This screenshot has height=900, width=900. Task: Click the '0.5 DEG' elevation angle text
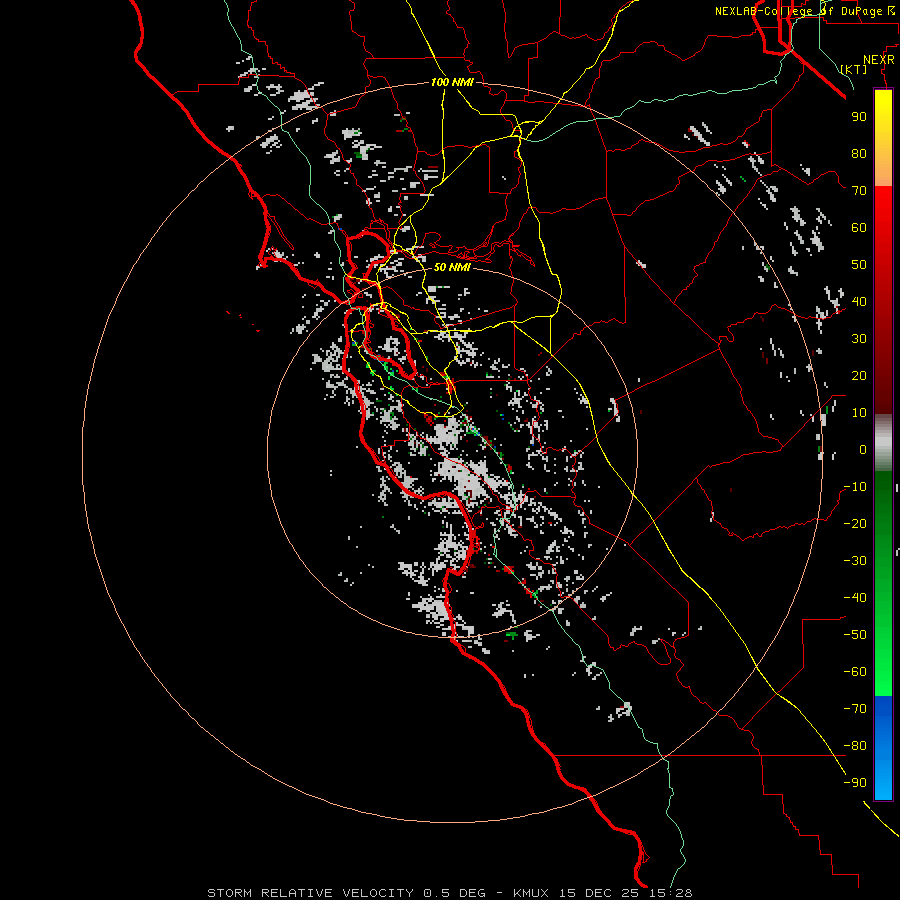pos(454,893)
